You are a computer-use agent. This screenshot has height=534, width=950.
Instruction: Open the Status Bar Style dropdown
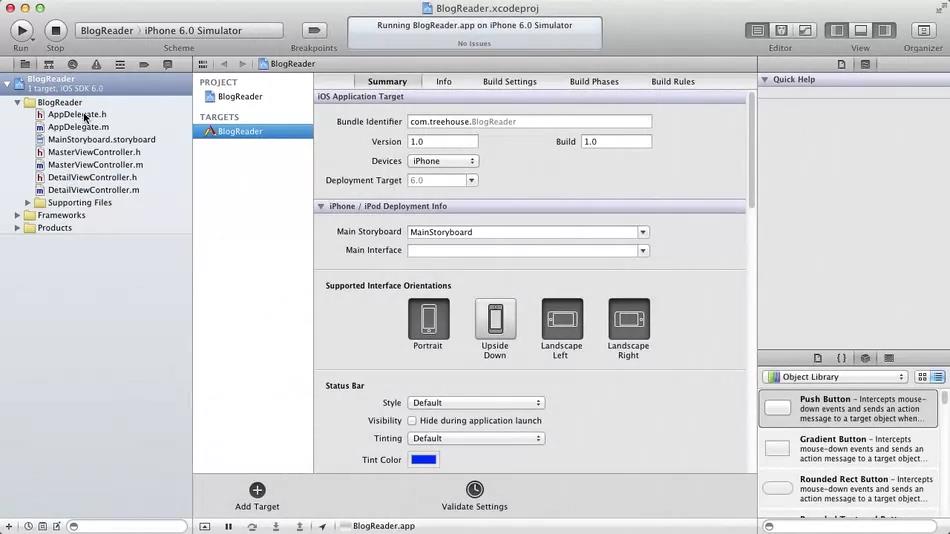(x=476, y=402)
